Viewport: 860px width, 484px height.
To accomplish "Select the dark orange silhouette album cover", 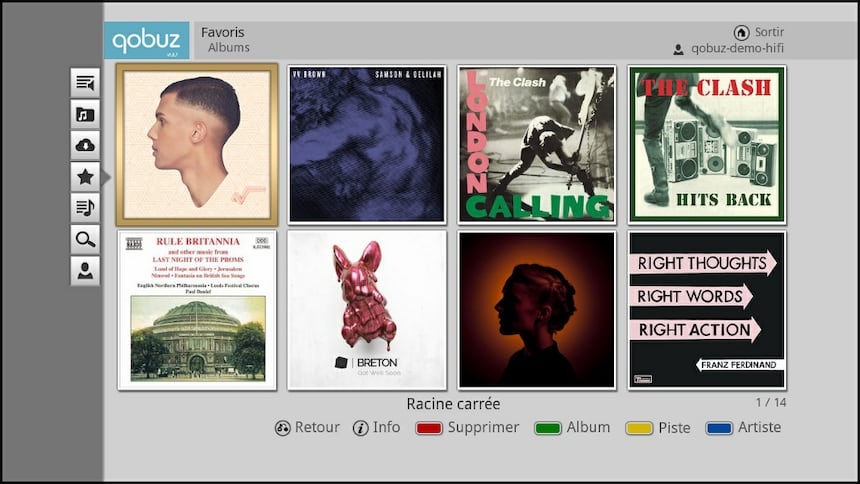I will 537,311.
